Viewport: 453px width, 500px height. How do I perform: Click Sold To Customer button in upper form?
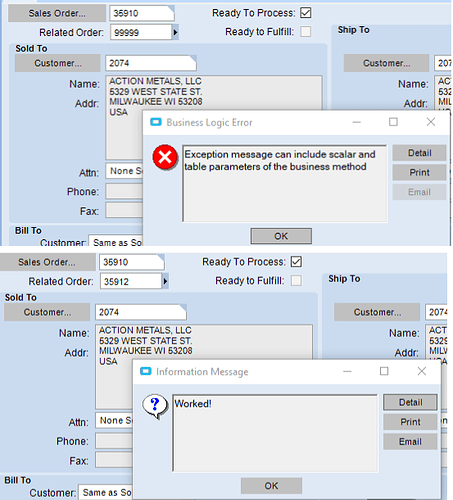tap(58, 63)
